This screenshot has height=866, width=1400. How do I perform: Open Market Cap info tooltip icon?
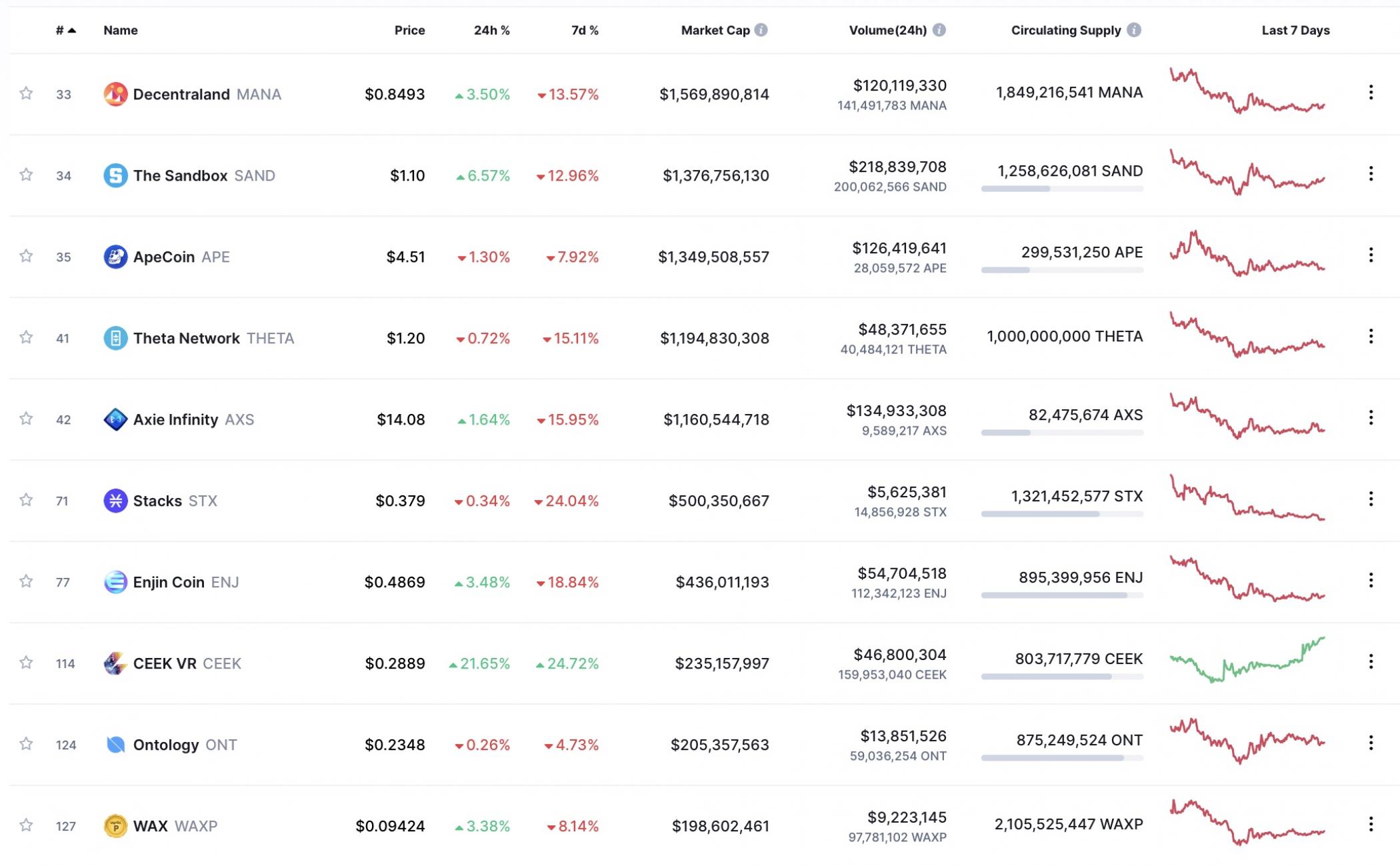[x=761, y=30]
